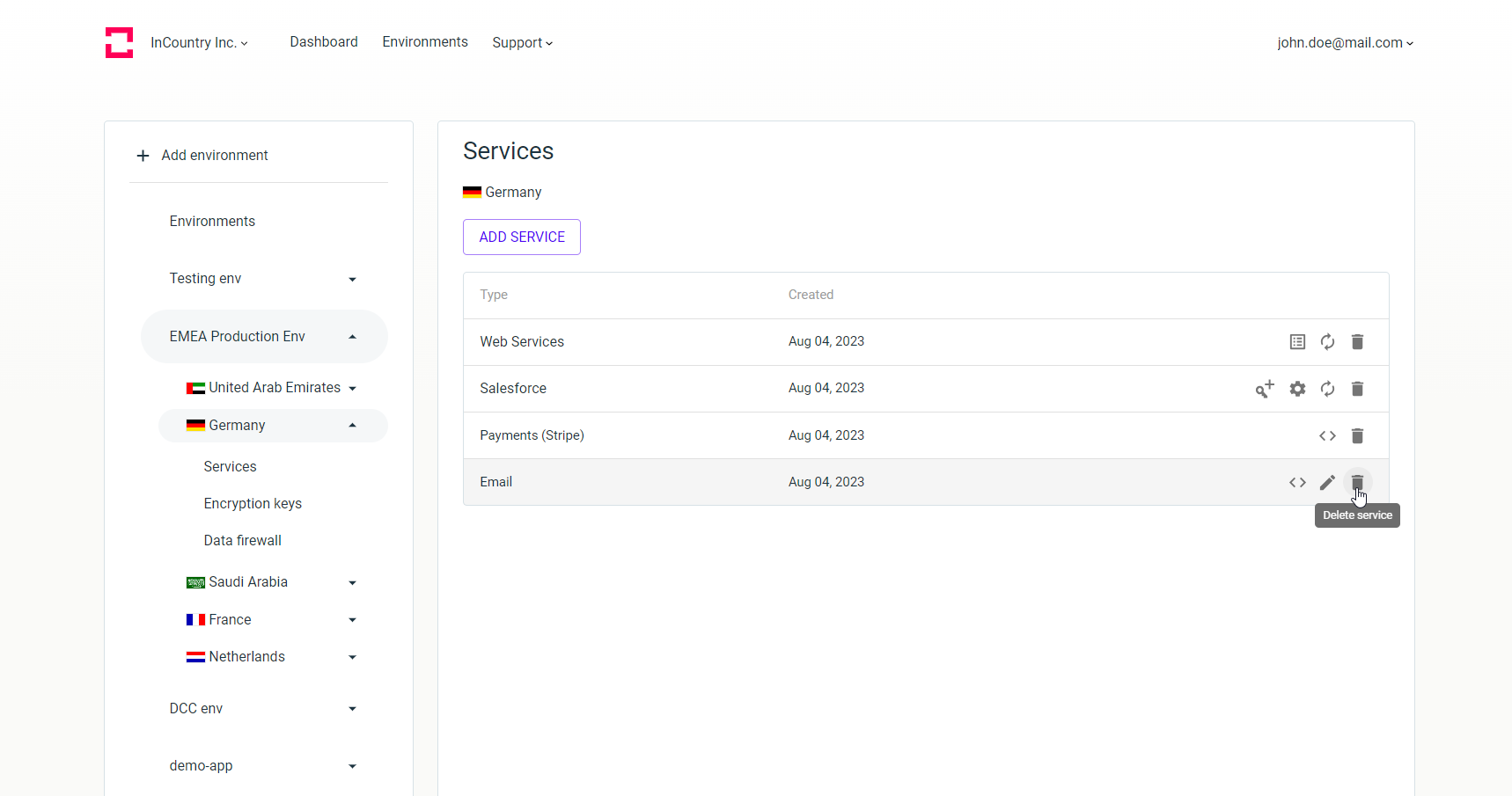Add key for Salesforce service
The width and height of the screenshot is (1512, 796).
click(x=1265, y=389)
